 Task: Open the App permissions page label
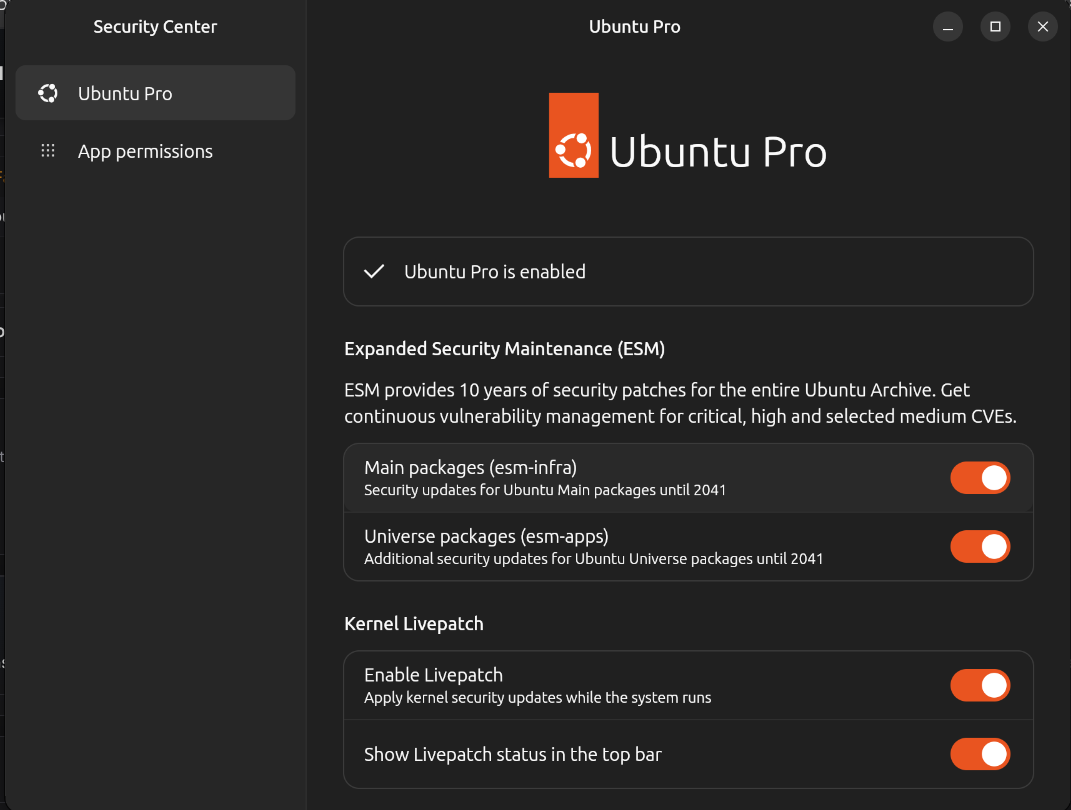click(145, 152)
